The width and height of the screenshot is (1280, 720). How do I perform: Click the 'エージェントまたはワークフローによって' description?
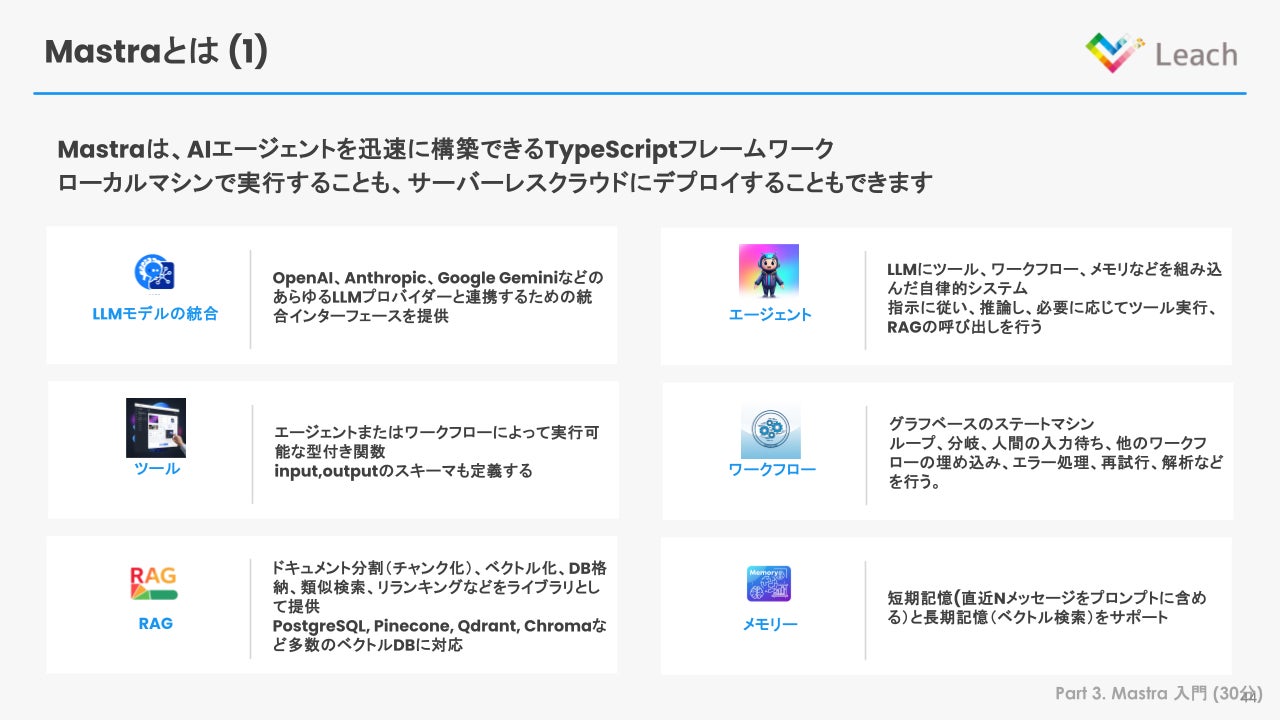click(x=437, y=442)
